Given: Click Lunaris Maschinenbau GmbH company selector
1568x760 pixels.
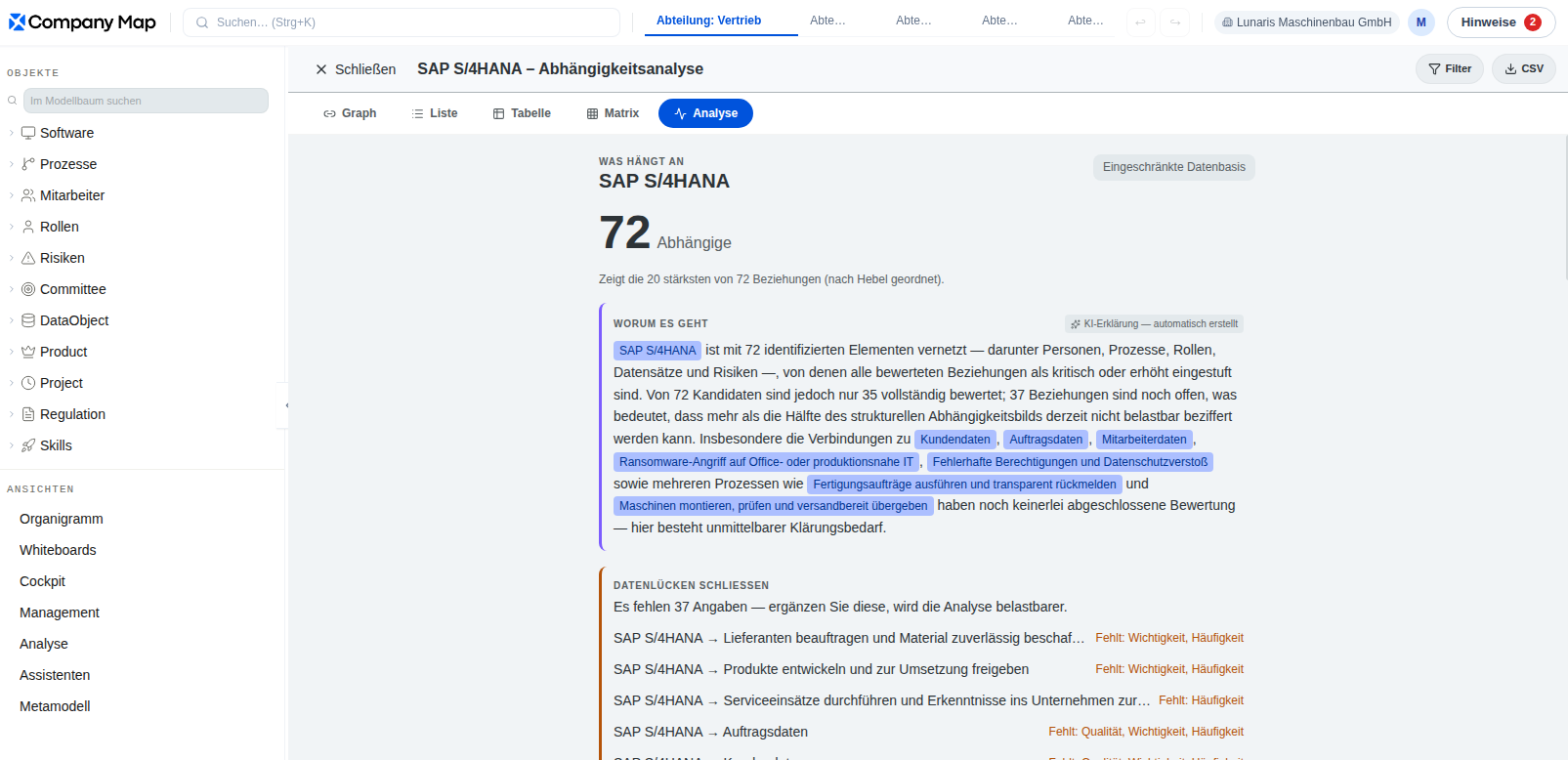Looking at the screenshot, I should pyautogui.click(x=1307, y=22).
